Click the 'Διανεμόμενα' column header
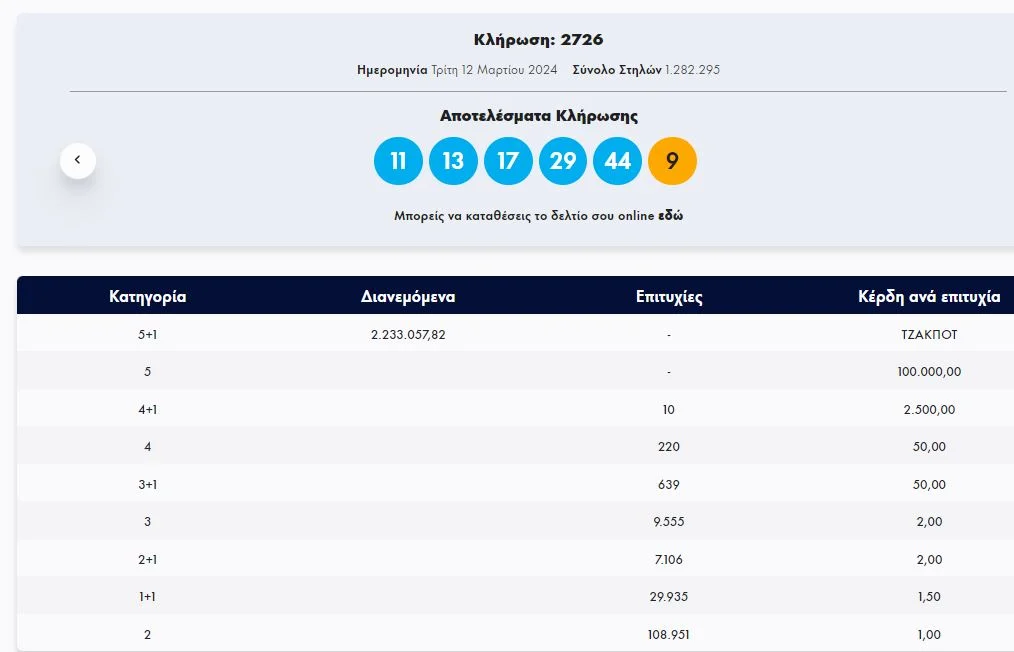Viewport: 1014px width, 652px height. pyautogui.click(x=408, y=297)
